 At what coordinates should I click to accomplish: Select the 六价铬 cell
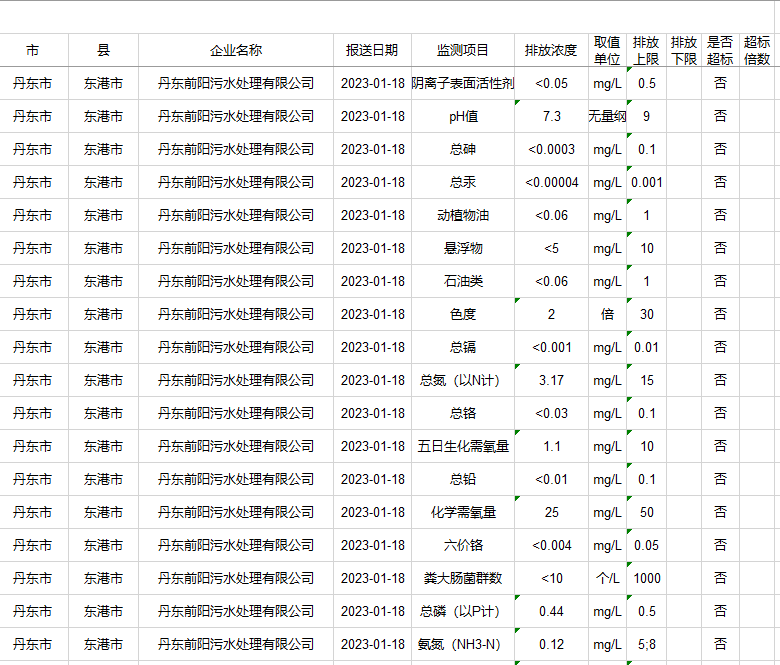pyautogui.click(x=463, y=545)
